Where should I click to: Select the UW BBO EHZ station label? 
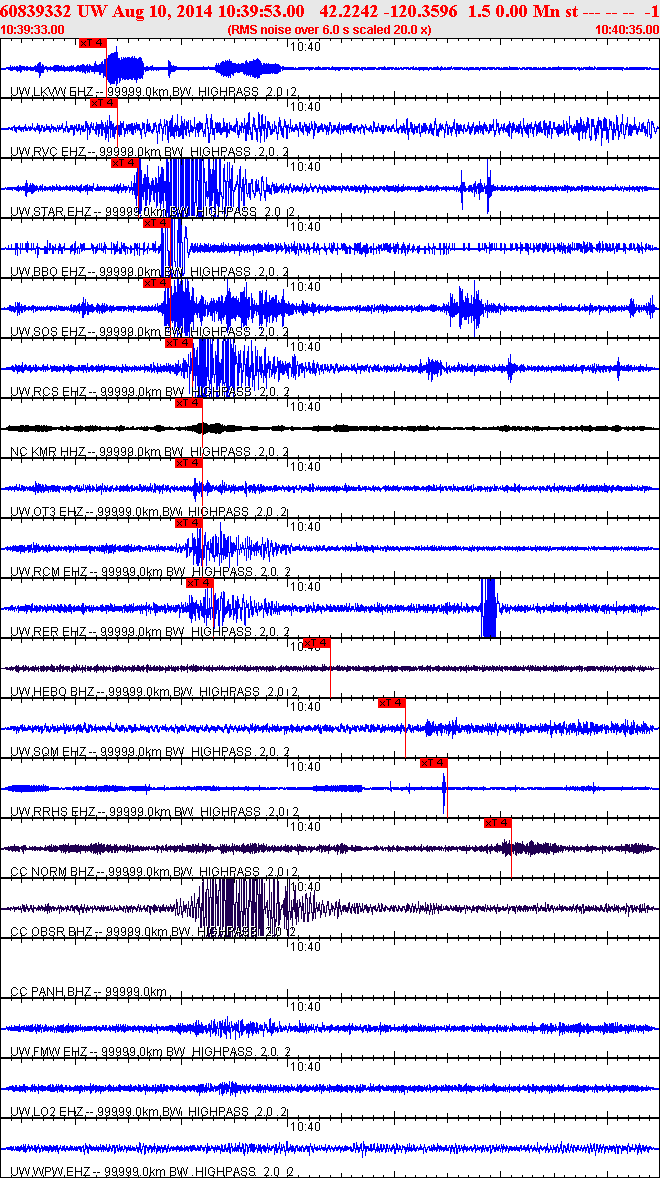(48, 271)
